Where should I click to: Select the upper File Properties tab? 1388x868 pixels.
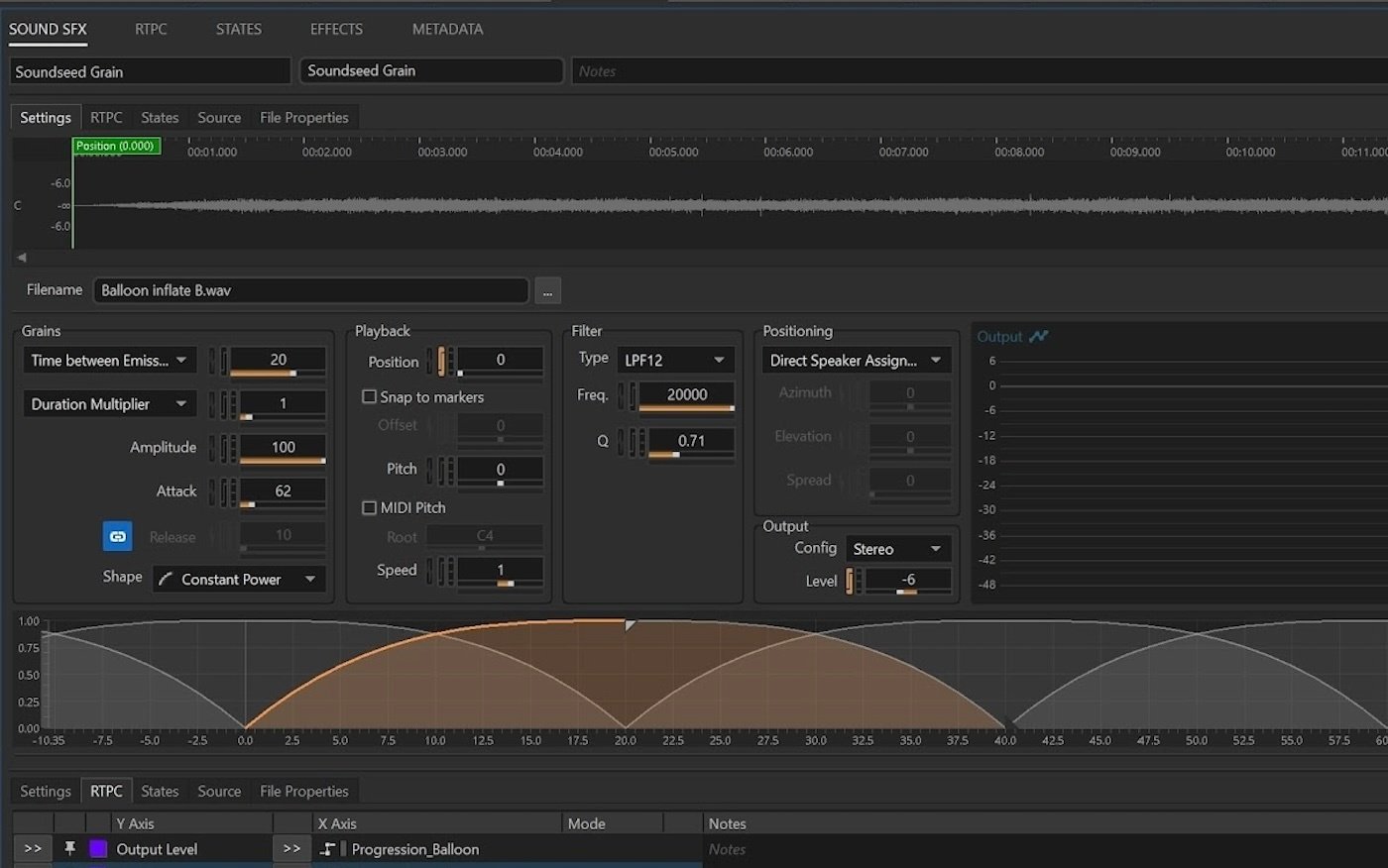303,117
